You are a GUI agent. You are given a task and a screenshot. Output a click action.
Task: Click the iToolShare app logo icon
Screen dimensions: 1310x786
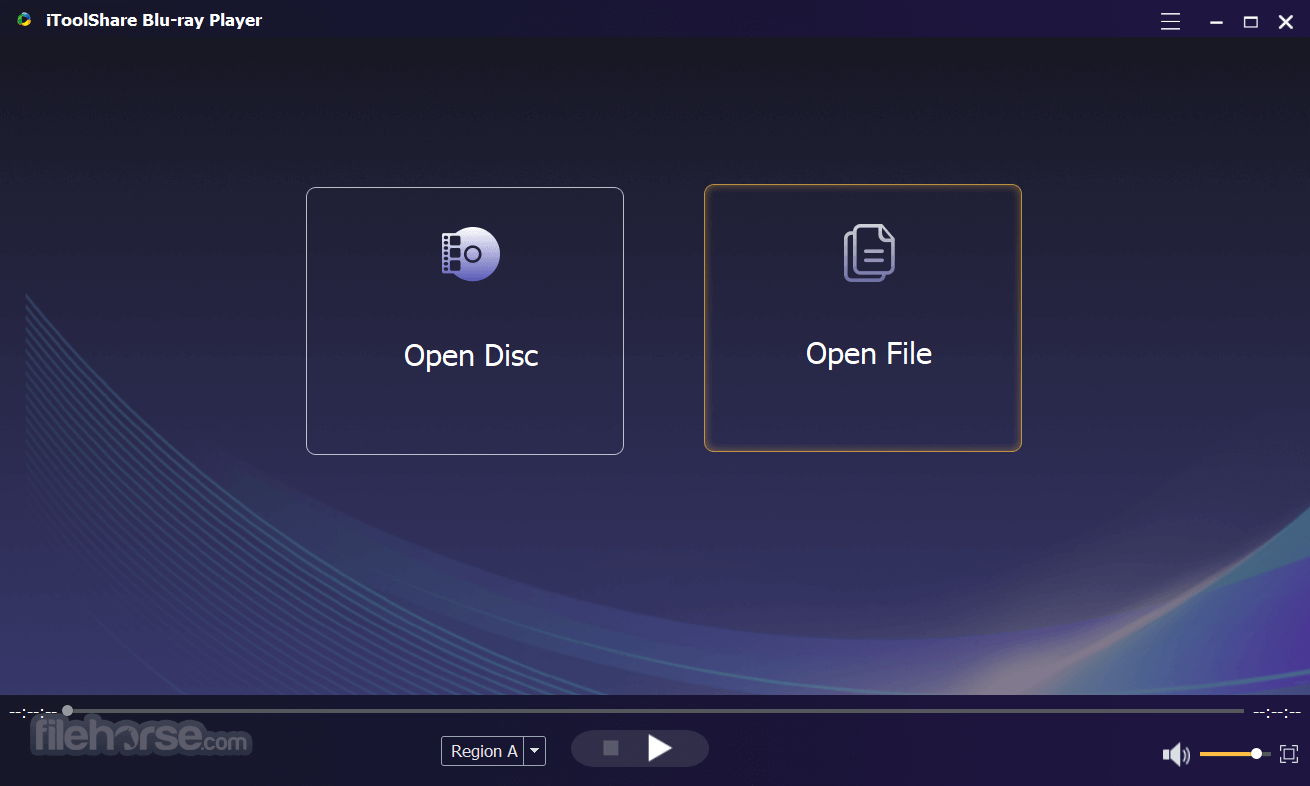pos(24,20)
